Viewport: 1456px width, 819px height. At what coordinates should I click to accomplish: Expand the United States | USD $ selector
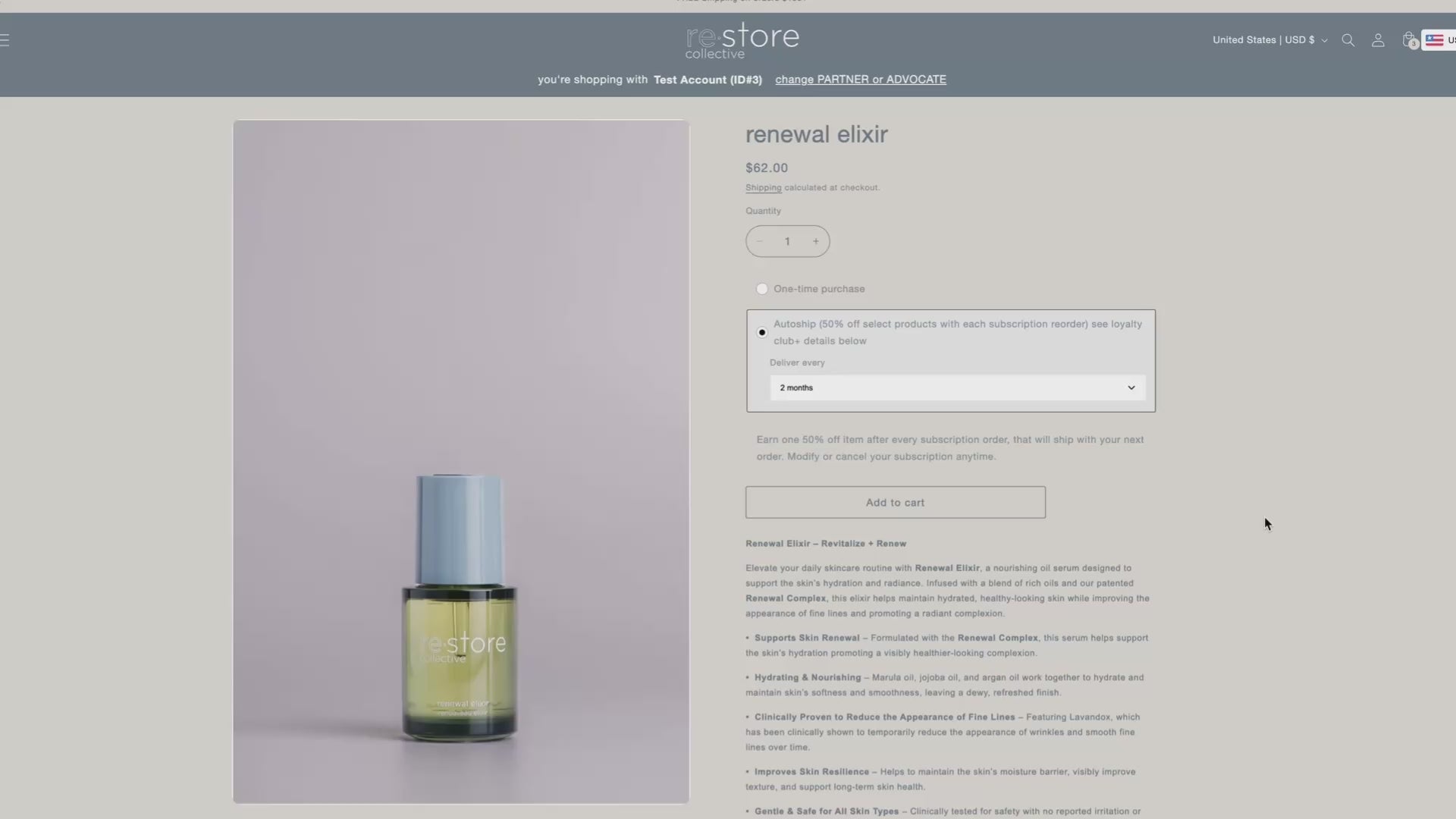coord(1269,40)
